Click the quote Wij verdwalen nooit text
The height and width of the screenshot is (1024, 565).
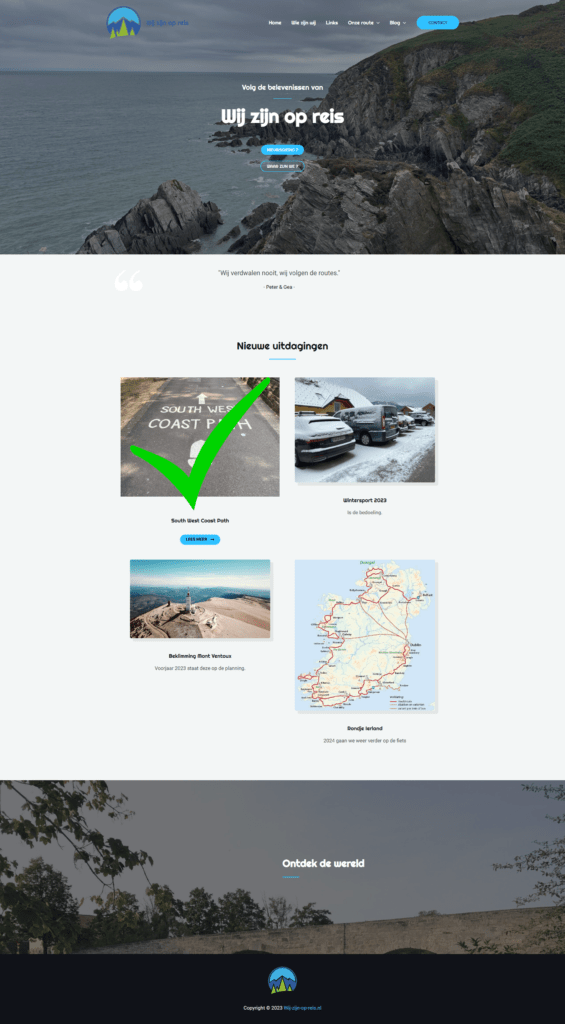coord(279,273)
